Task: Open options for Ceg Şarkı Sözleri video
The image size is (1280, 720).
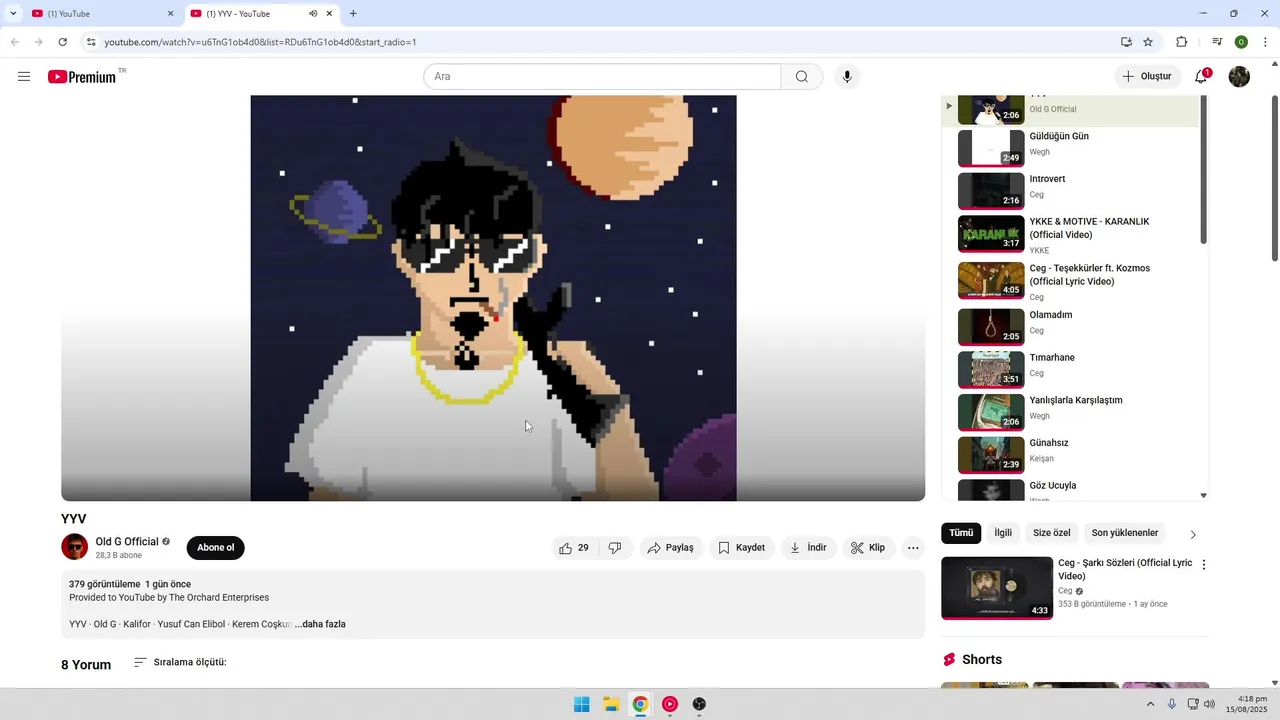Action: pyautogui.click(x=1204, y=565)
